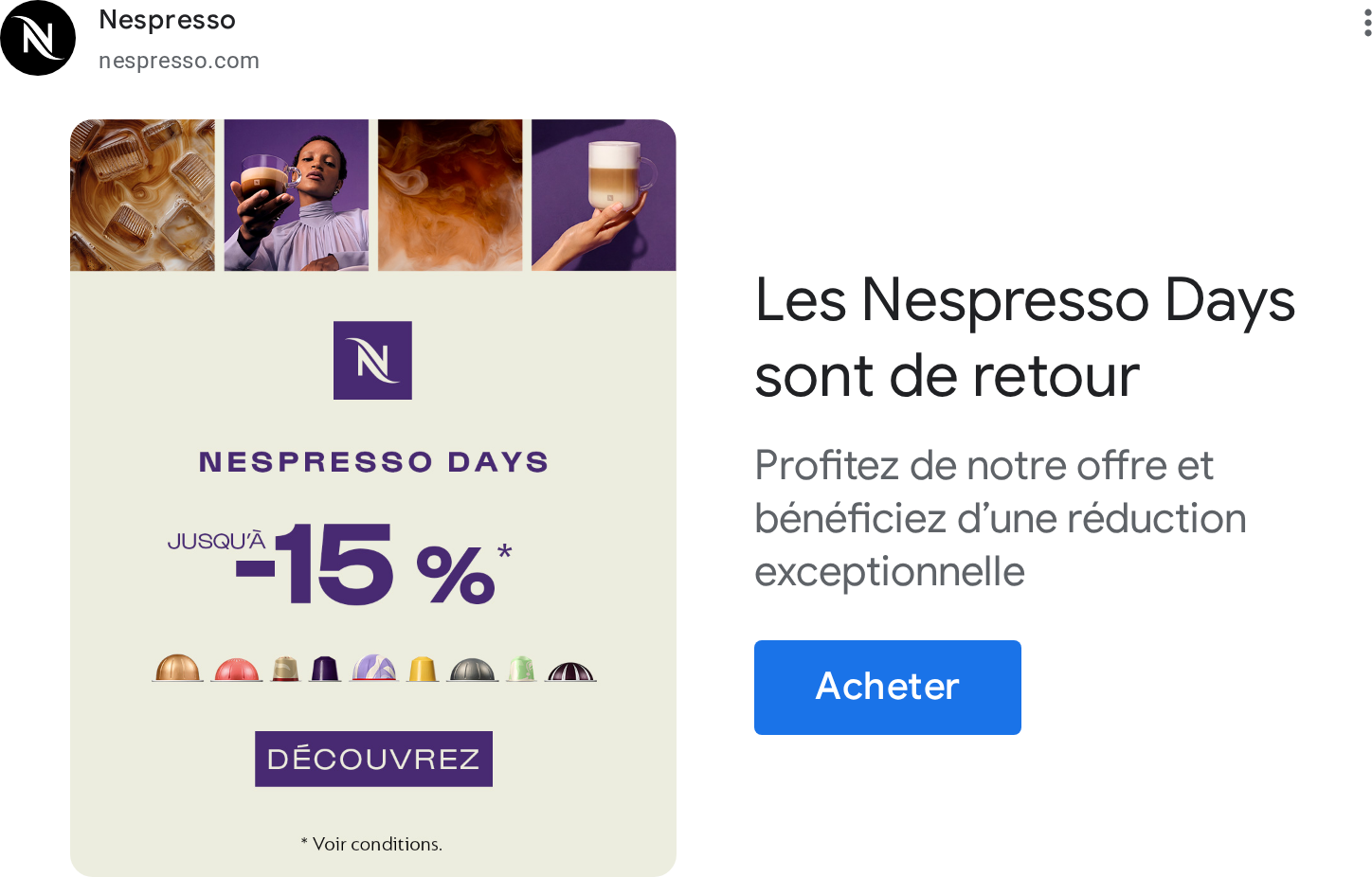This screenshot has height=877, width=1372.
Task: Click the yellow capsule icon
Action: 423,669
